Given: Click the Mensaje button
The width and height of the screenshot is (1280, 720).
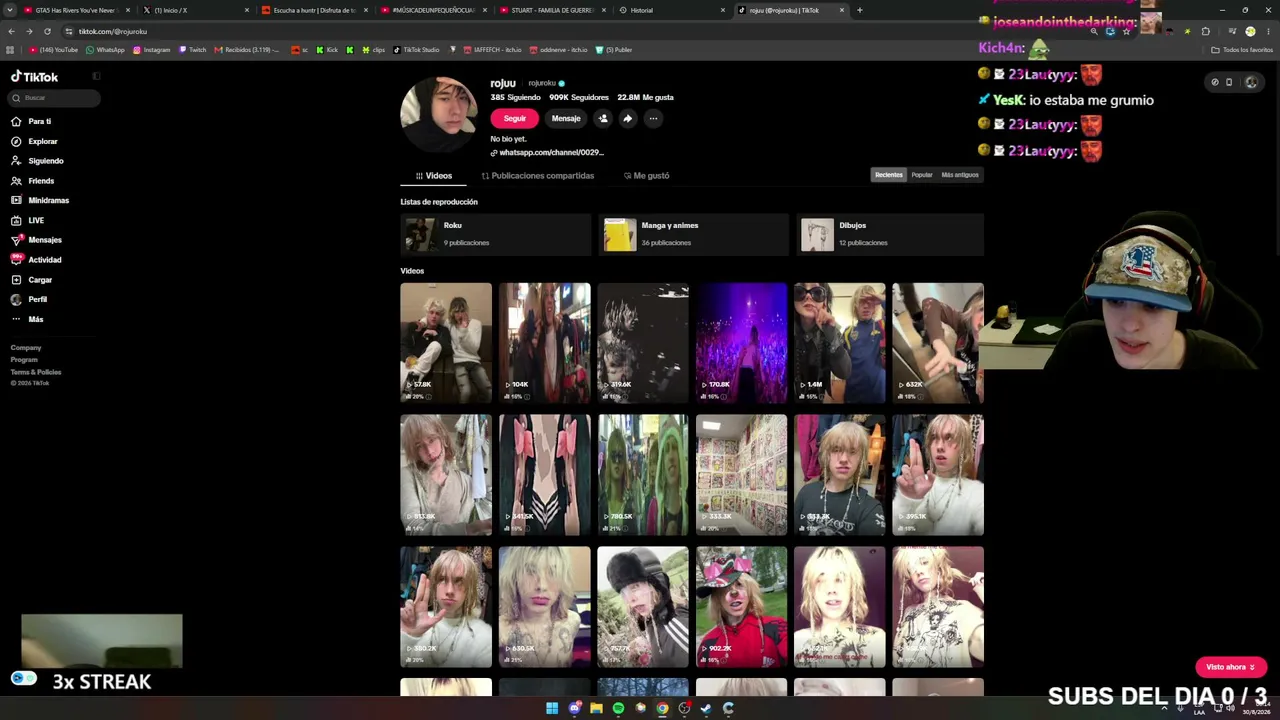Looking at the screenshot, I should (x=566, y=118).
